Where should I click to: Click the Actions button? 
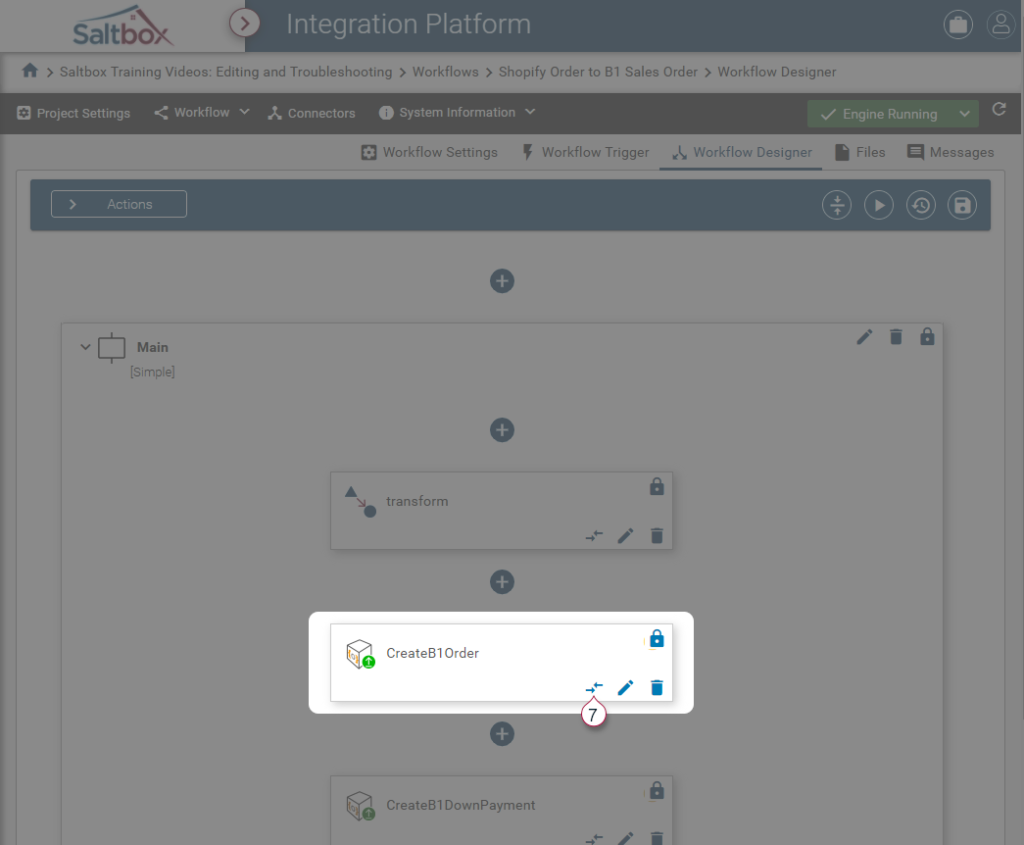(x=118, y=203)
